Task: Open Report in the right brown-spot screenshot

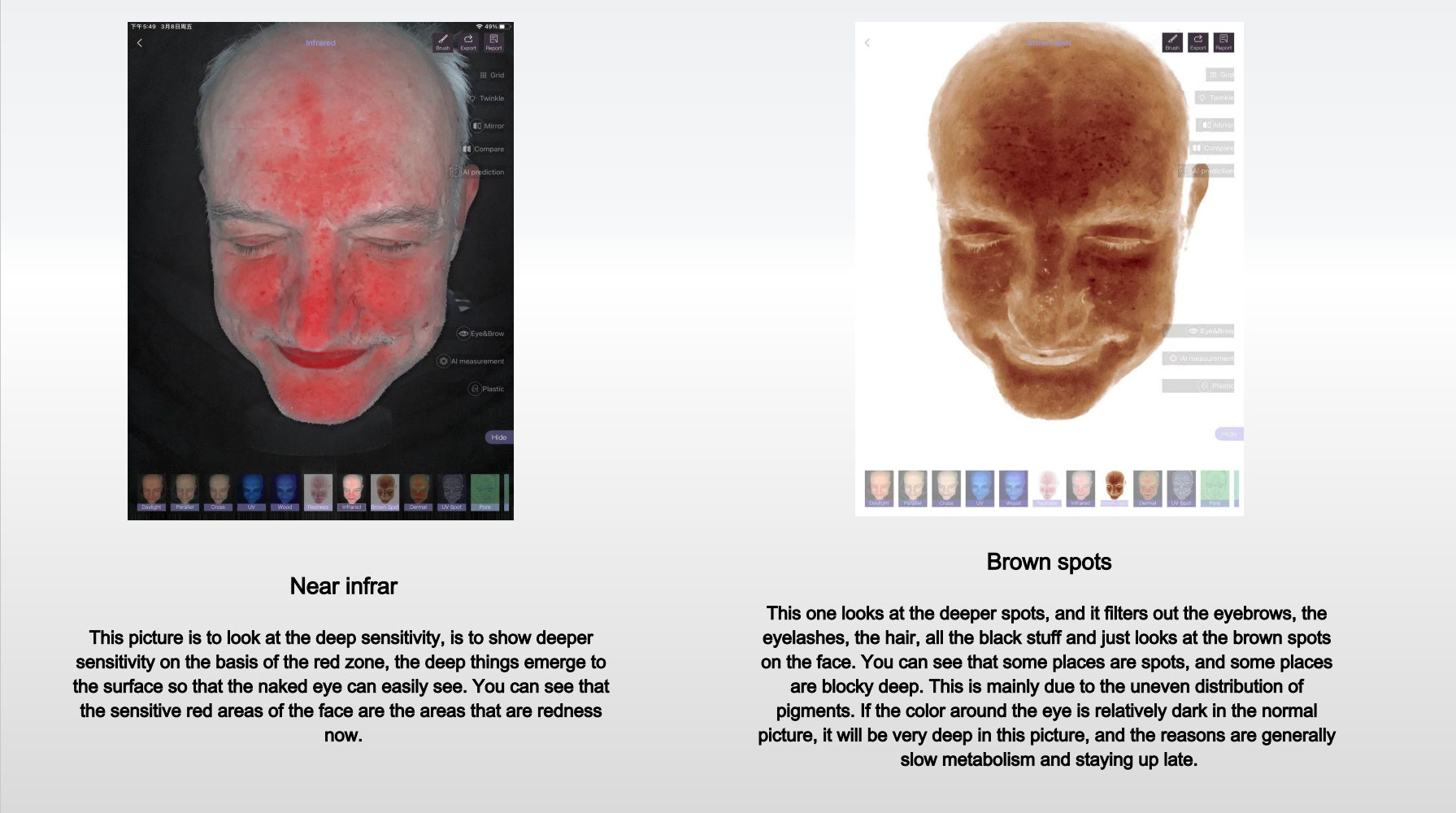Action: tap(1223, 42)
